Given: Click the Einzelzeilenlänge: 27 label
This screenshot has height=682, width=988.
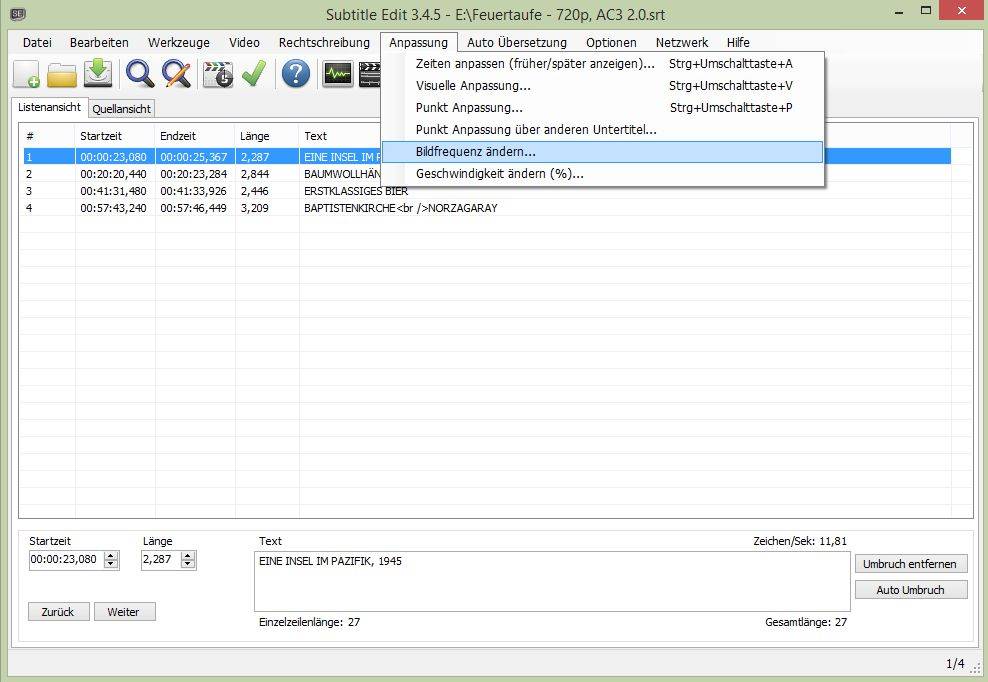Looking at the screenshot, I should 309,622.
